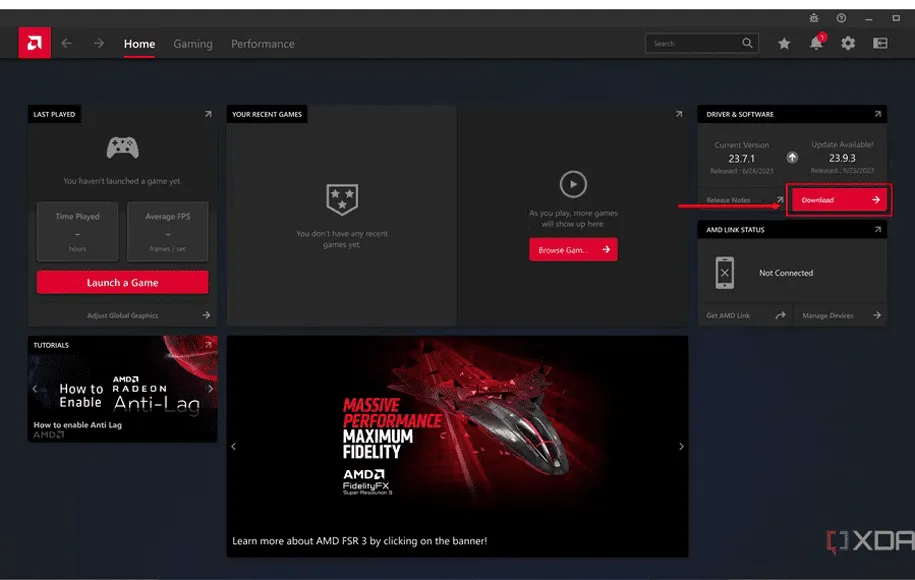This screenshot has width=915, height=580.
Task: Expand the Driver & Software panel
Action: click(877, 114)
